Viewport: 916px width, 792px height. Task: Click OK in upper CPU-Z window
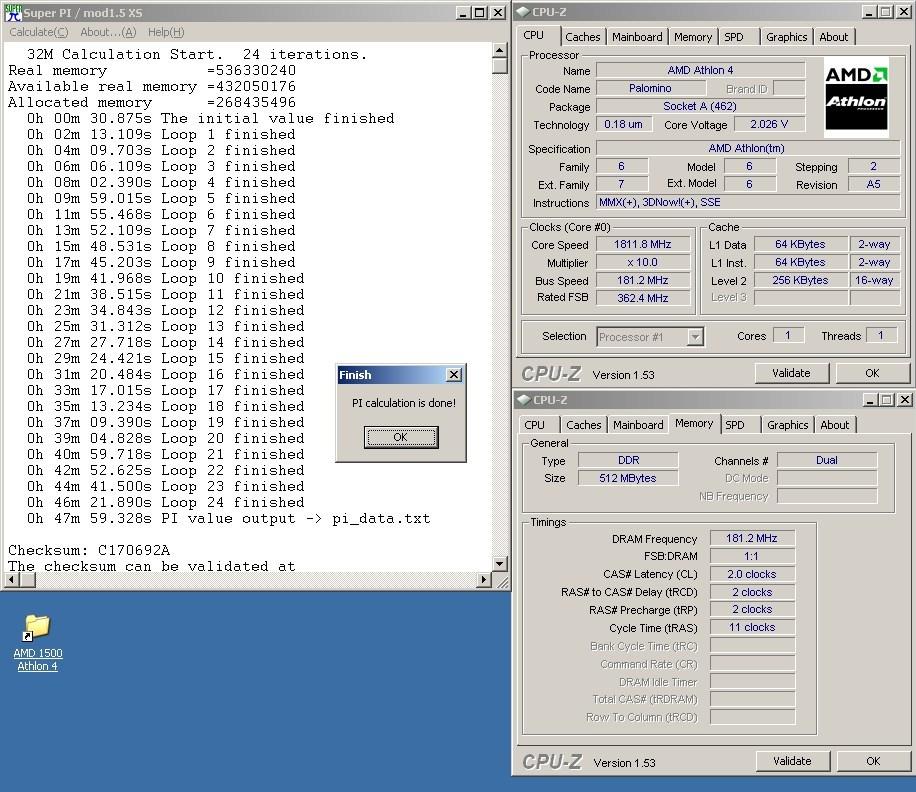(x=872, y=373)
